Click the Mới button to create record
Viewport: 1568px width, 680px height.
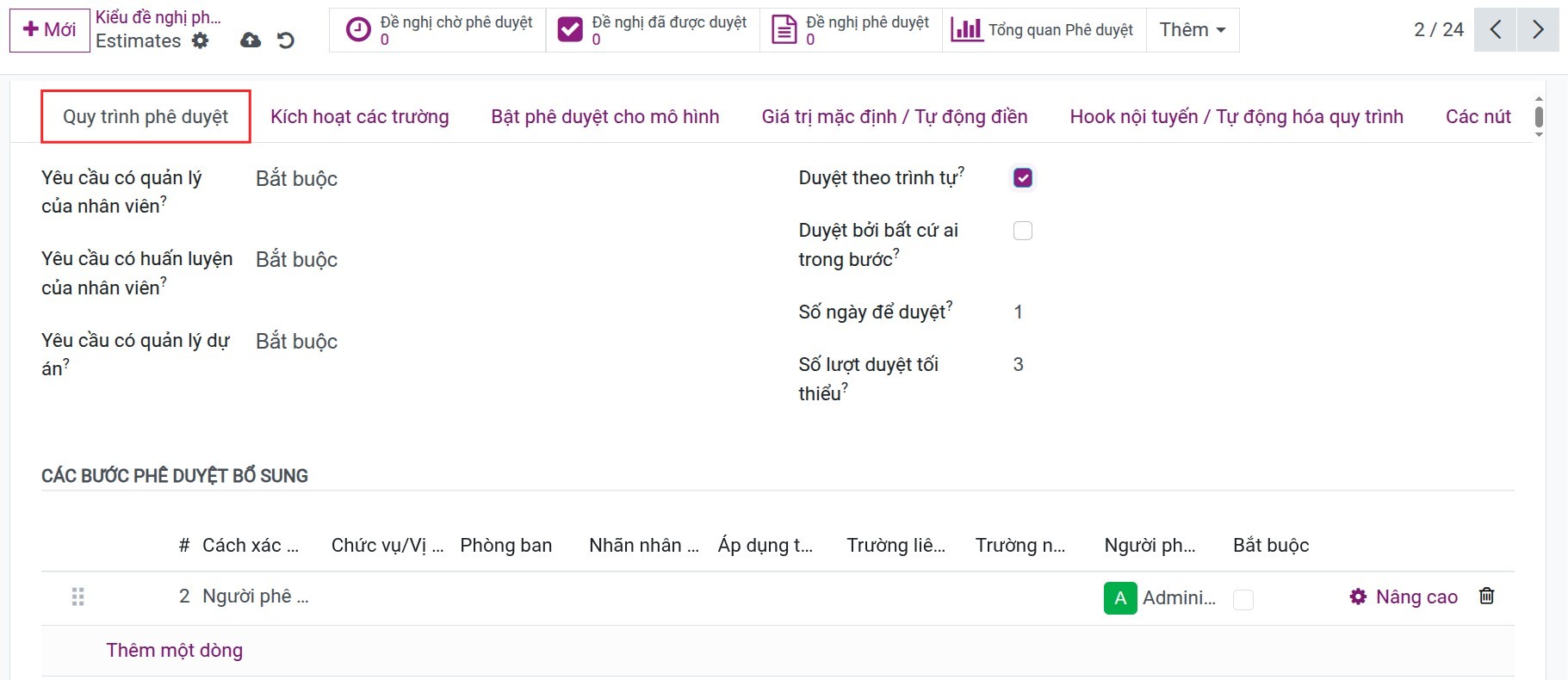coord(50,30)
